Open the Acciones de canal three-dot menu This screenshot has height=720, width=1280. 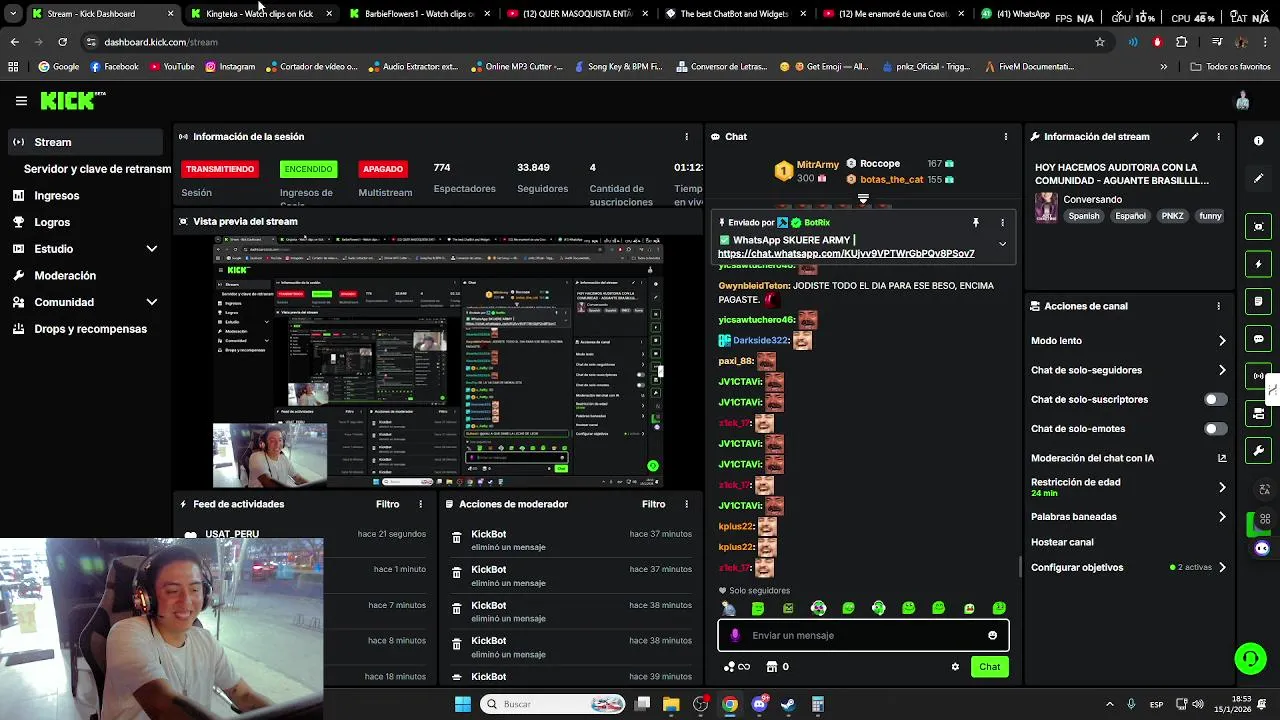click(x=1218, y=306)
